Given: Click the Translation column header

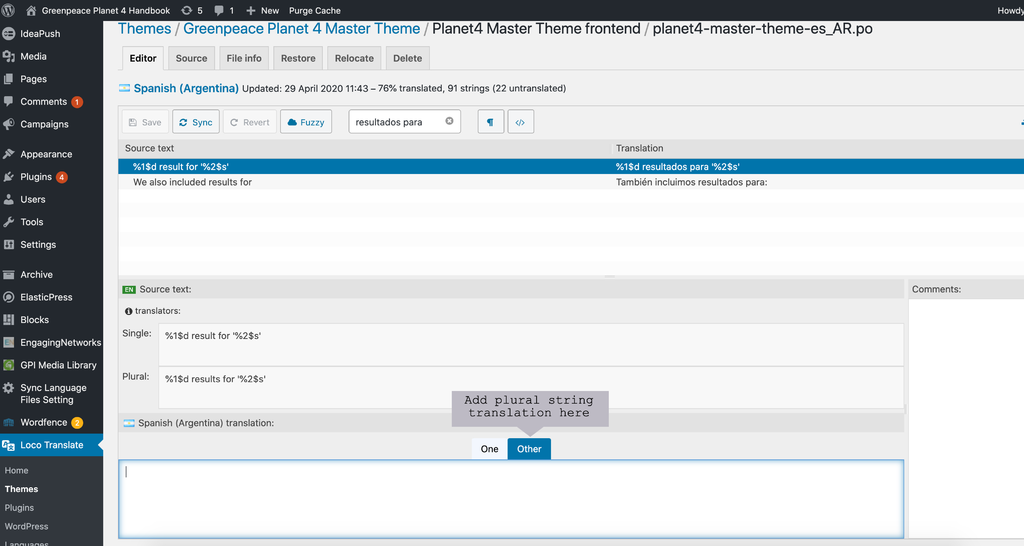Looking at the screenshot, I should click(x=639, y=148).
